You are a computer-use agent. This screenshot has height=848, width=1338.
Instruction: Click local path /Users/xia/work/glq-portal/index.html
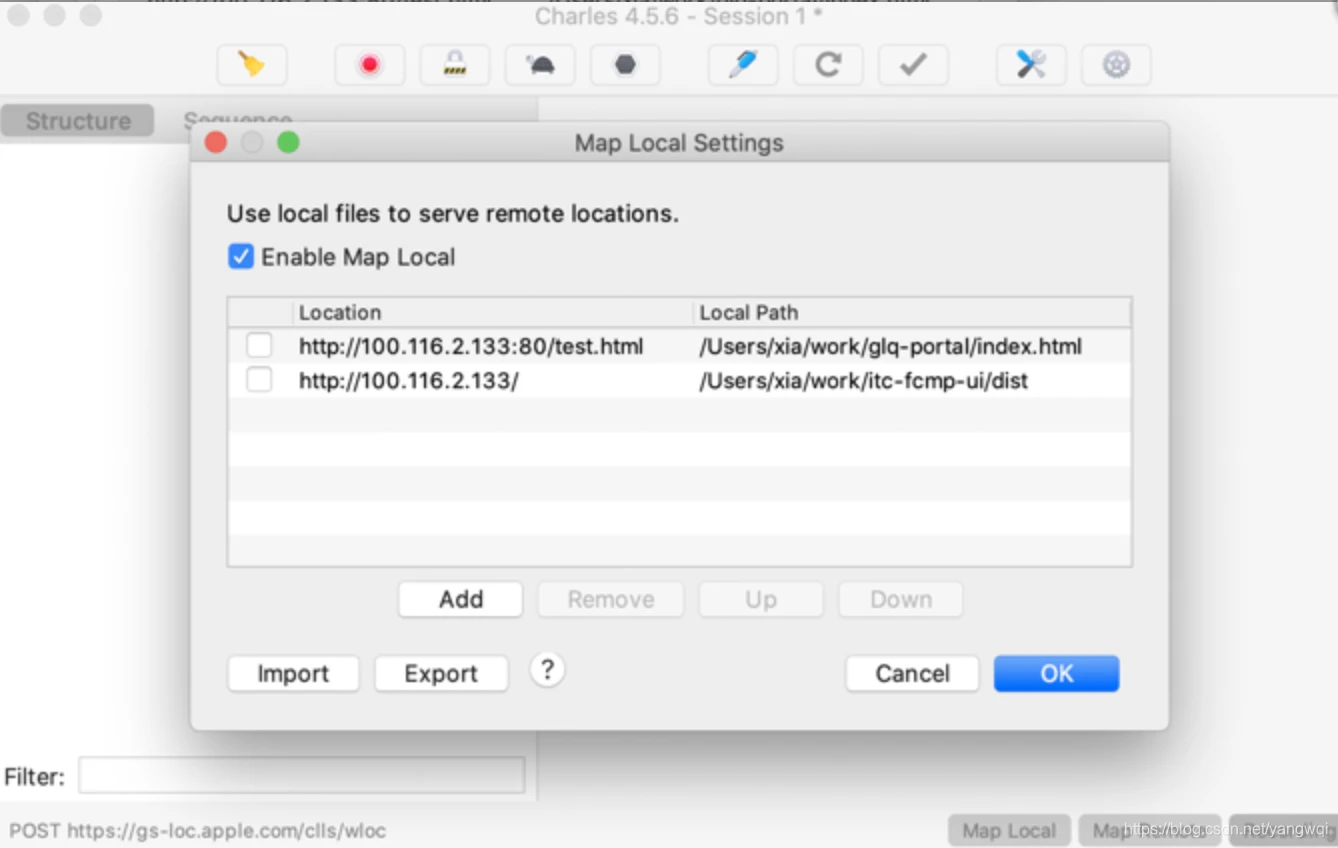point(890,347)
